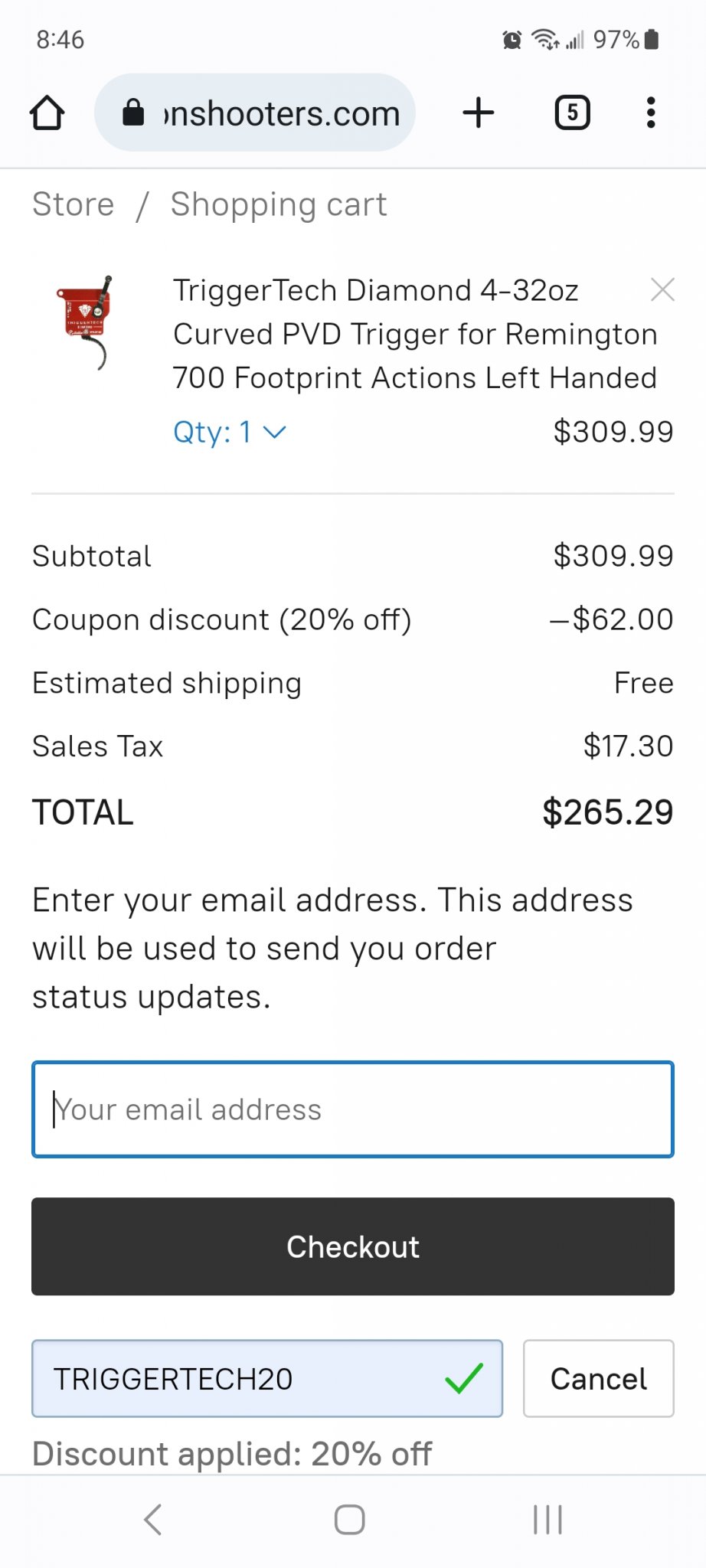The image size is (706, 1568).
Task: Cancel the applied coupon code
Action: click(599, 1378)
